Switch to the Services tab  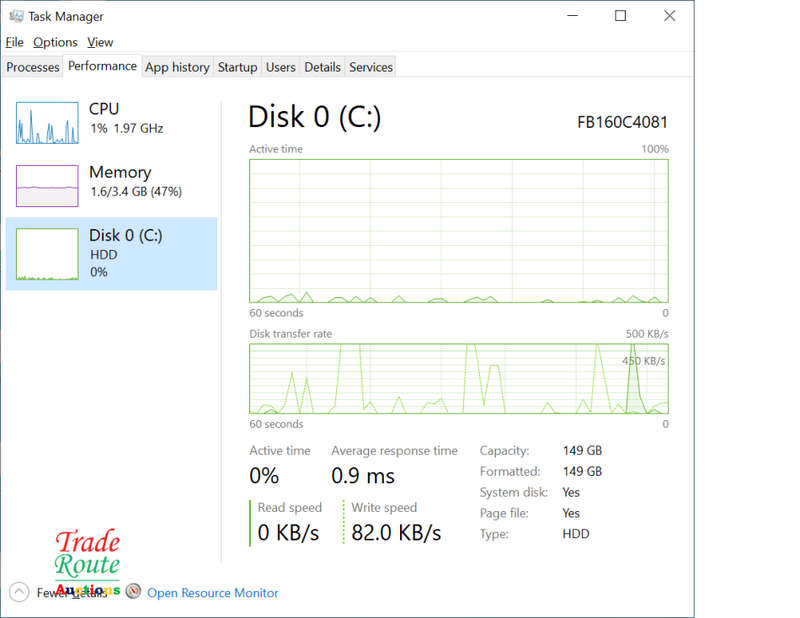coord(371,67)
